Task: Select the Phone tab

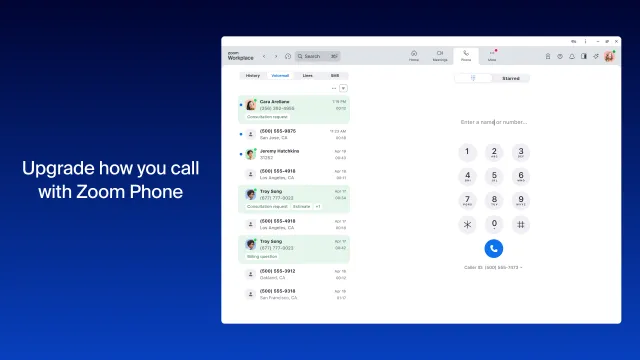Action: (x=466, y=56)
